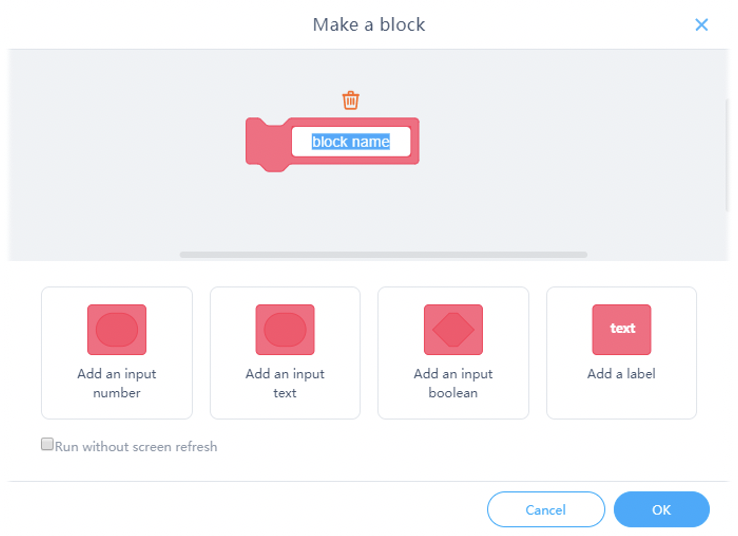Click the text input rounded icon
Image resolution: width=738 pixels, height=536 pixels.
point(285,329)
